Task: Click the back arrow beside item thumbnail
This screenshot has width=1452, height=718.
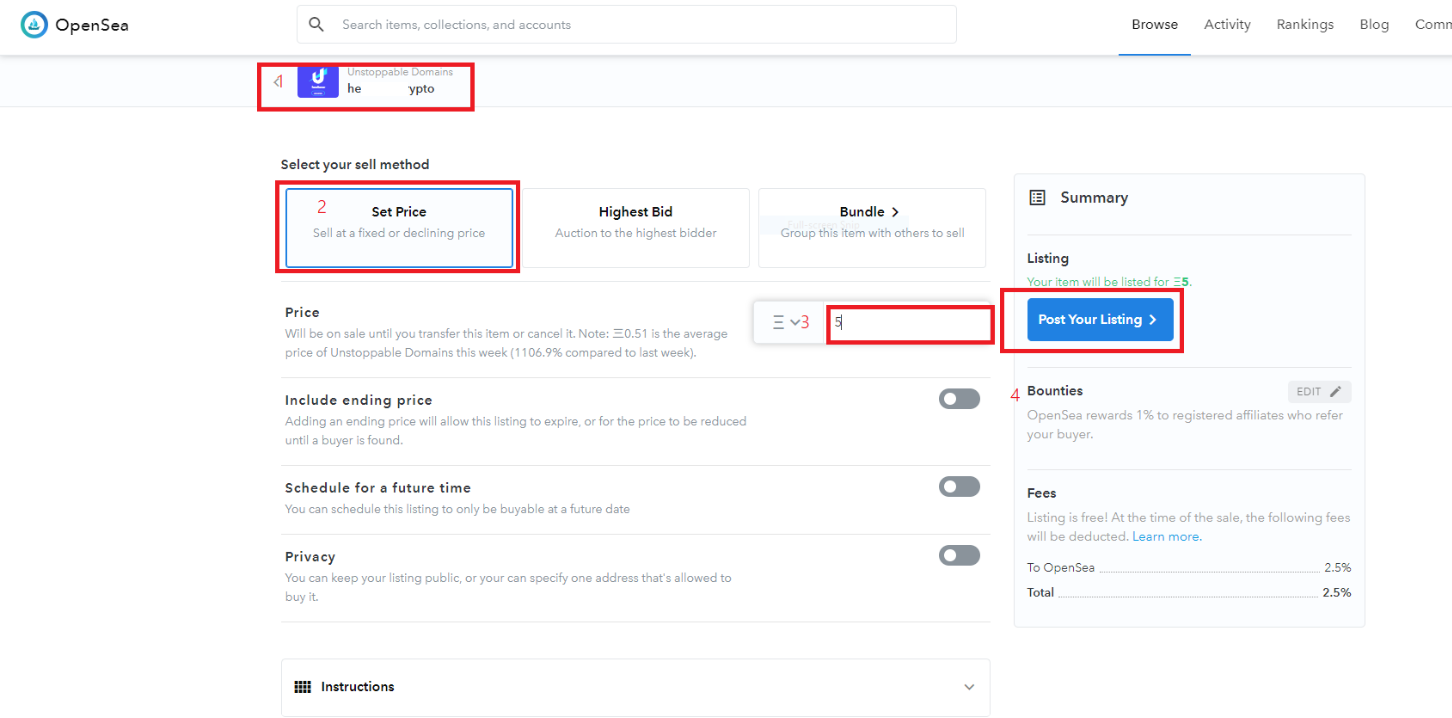Action: point(278,82)
